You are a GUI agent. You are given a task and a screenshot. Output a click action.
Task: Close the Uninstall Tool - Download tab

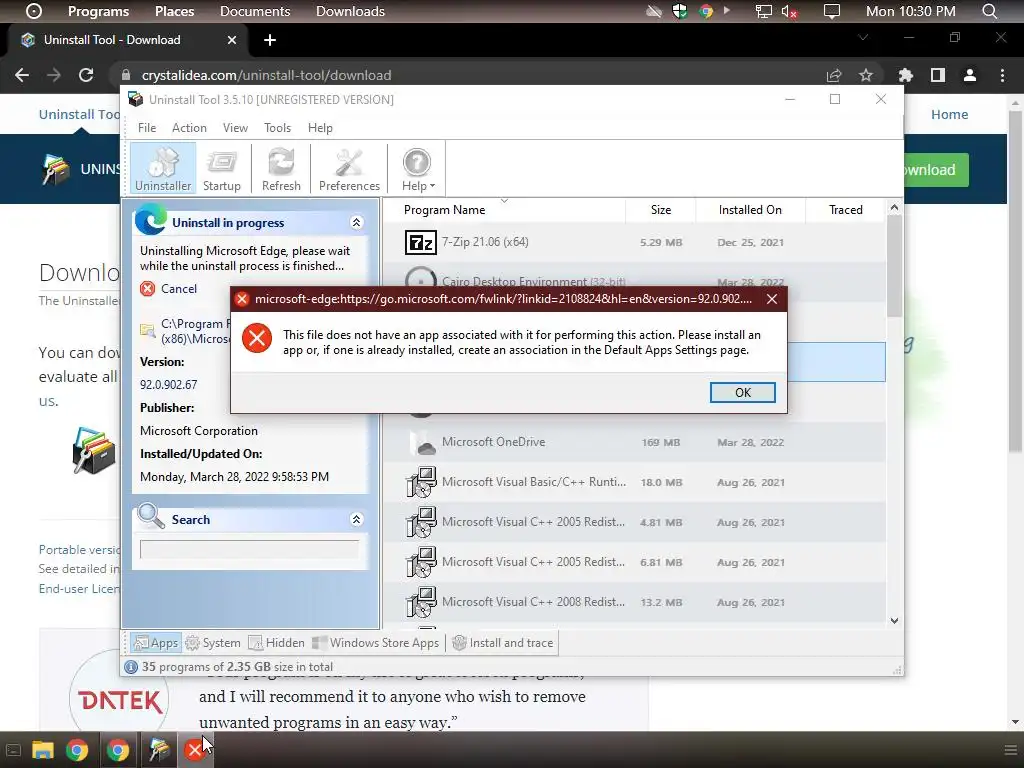point(232,40)
